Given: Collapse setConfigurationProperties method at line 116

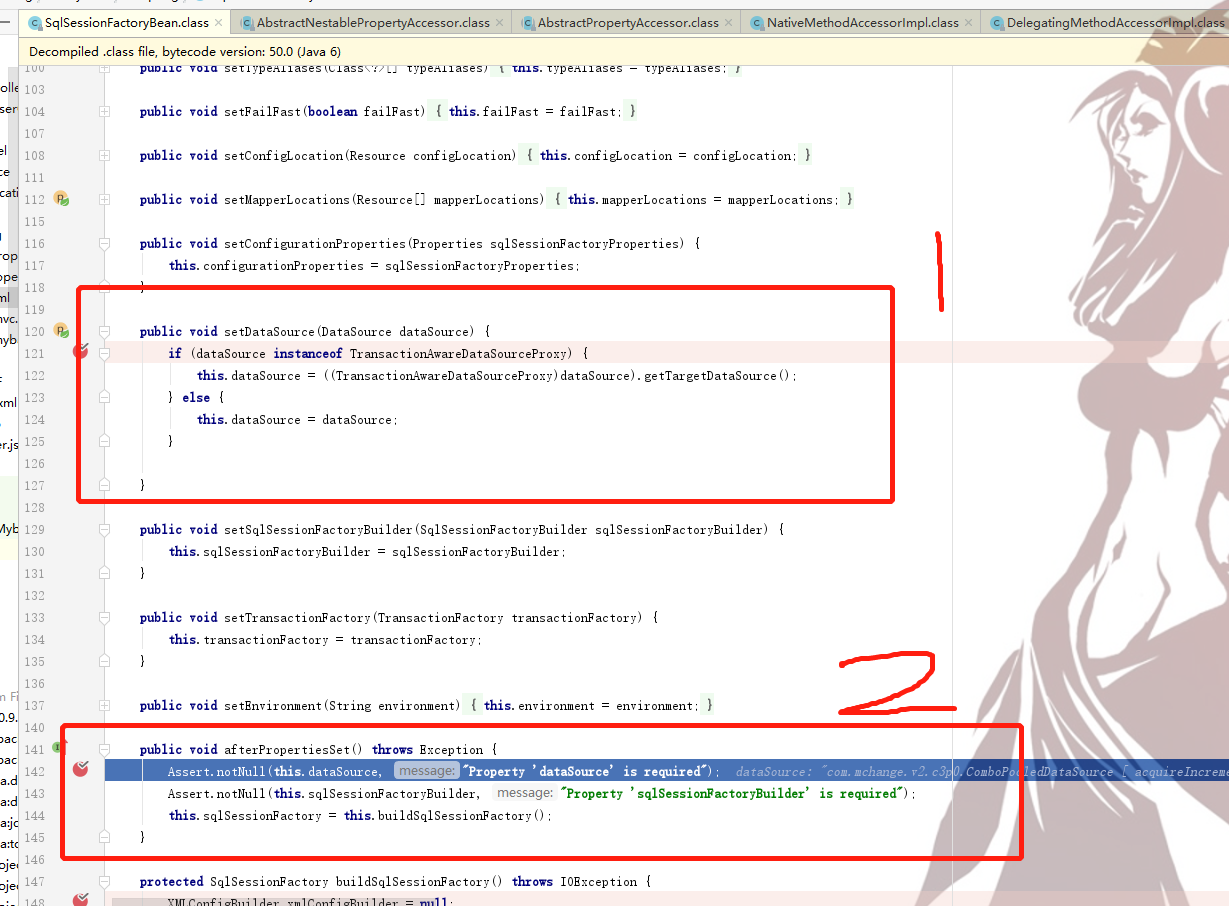Looking at the screenshot, I should pos(104,243).
